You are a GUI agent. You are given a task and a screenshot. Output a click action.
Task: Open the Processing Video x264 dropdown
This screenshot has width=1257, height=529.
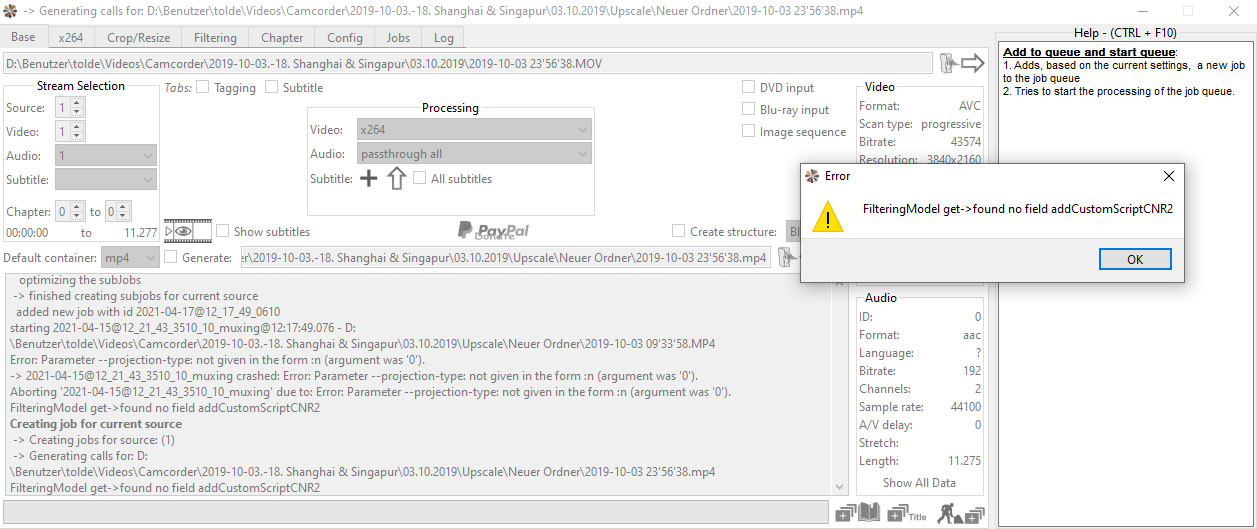pyautogui.click(x=474, y=130)
